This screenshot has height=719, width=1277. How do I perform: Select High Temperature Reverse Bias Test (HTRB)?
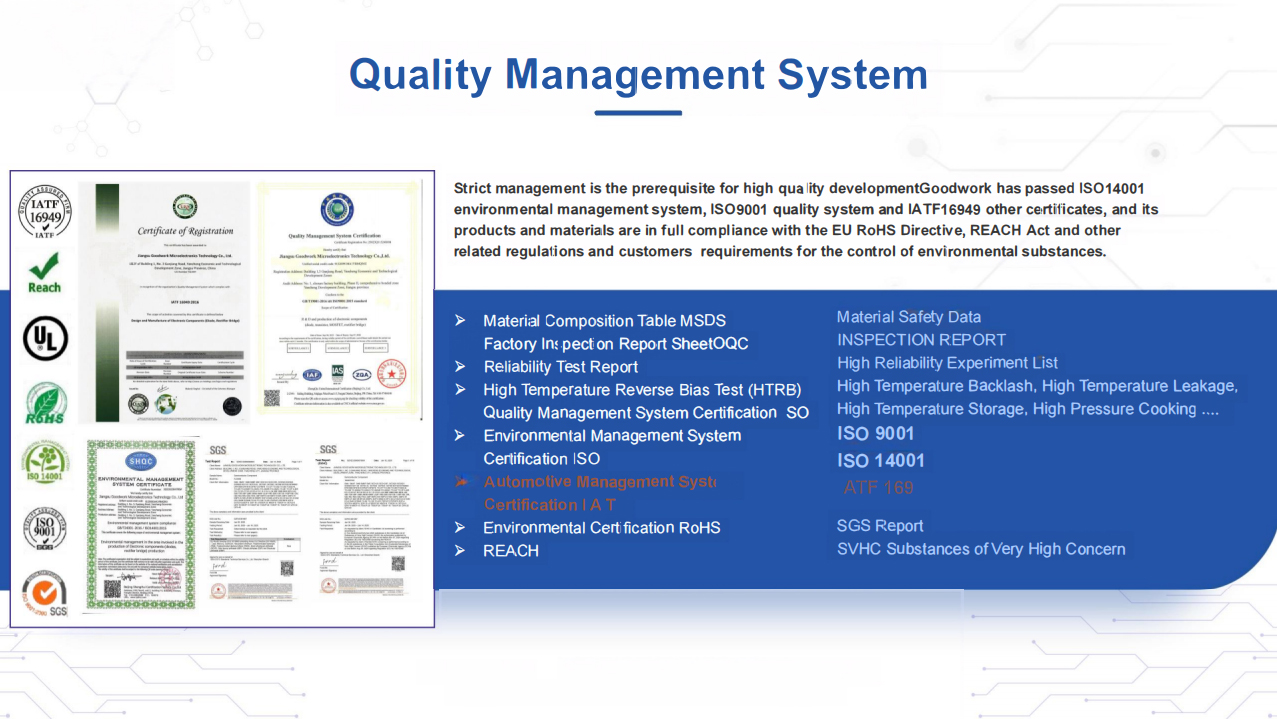pos(642,390)
